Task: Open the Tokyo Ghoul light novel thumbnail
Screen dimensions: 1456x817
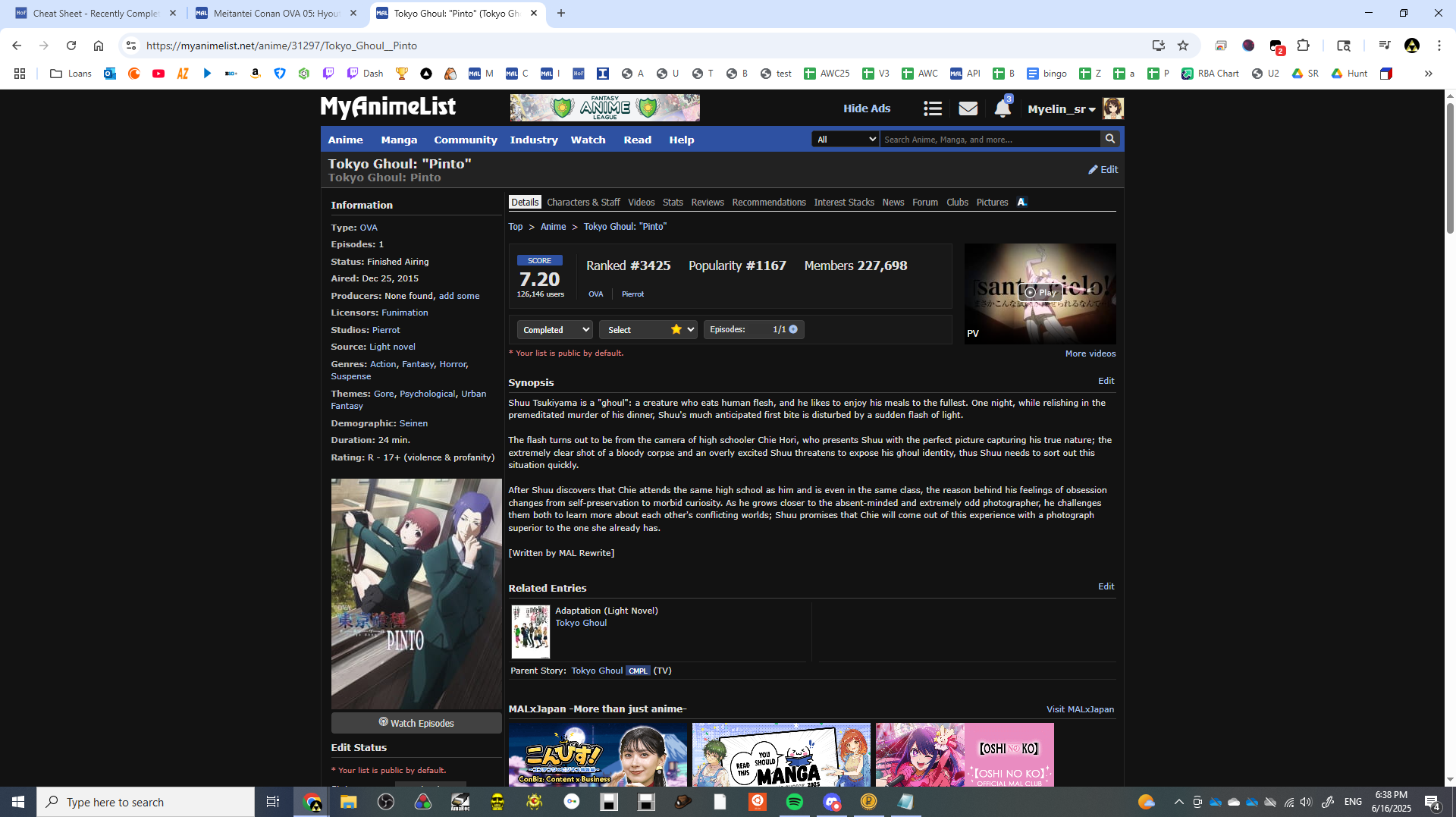Action: [x=530, y=631]
